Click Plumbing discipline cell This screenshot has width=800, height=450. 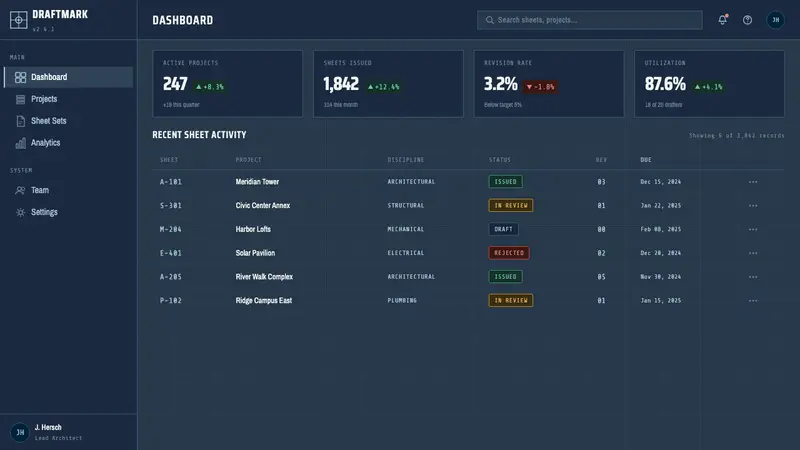[x=402, y=301]
